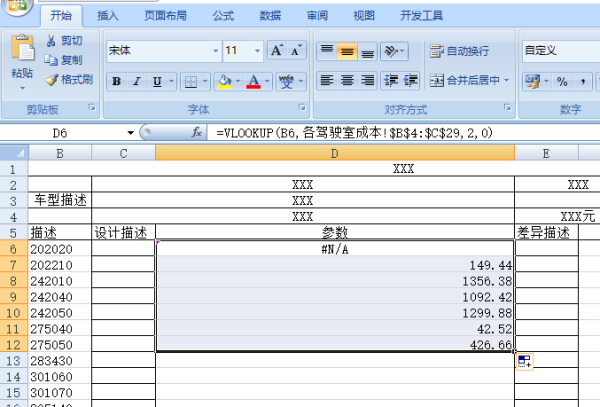Open text orientation button

[394, 51]
